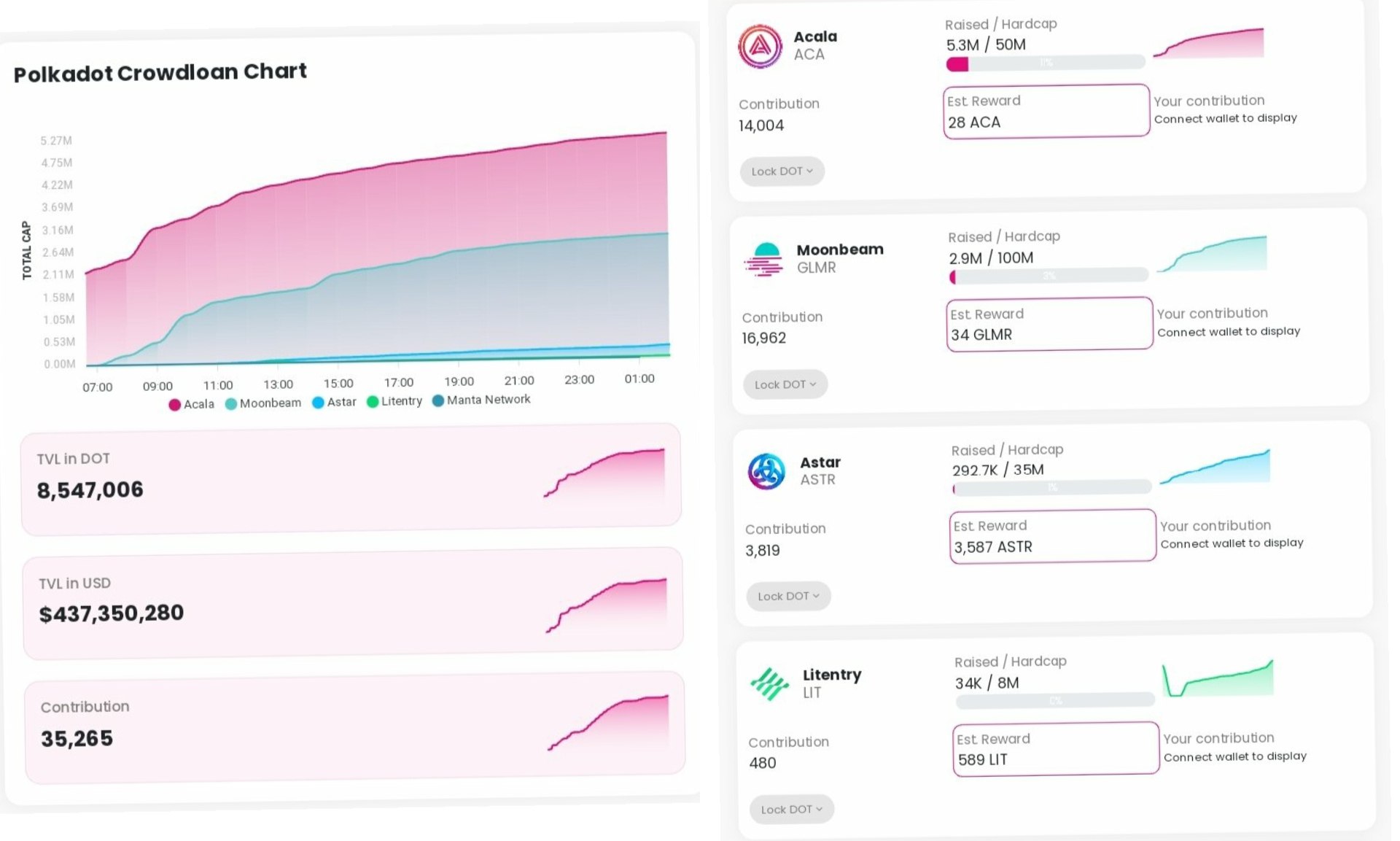This screenshot has height=841, width=1400.
Task: Open Lock DOT dropdown in Moonbeam card
Action: [x=785, y=384]
